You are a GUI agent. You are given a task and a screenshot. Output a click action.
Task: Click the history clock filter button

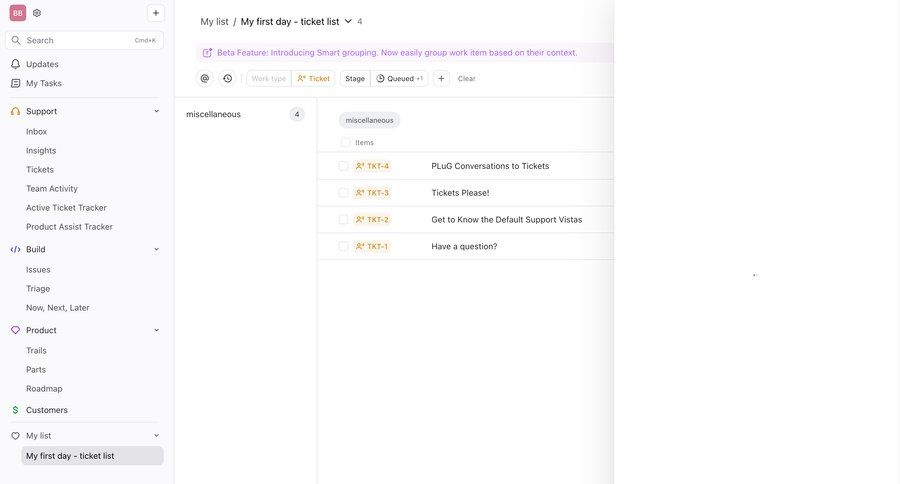tap(228, 79)
